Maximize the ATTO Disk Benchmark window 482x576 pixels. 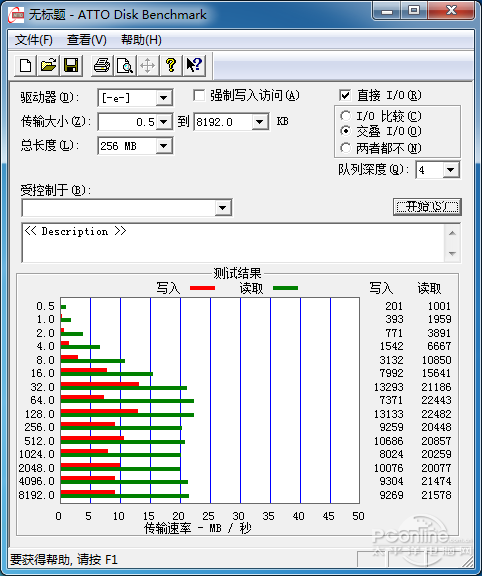tap(414, 10)
